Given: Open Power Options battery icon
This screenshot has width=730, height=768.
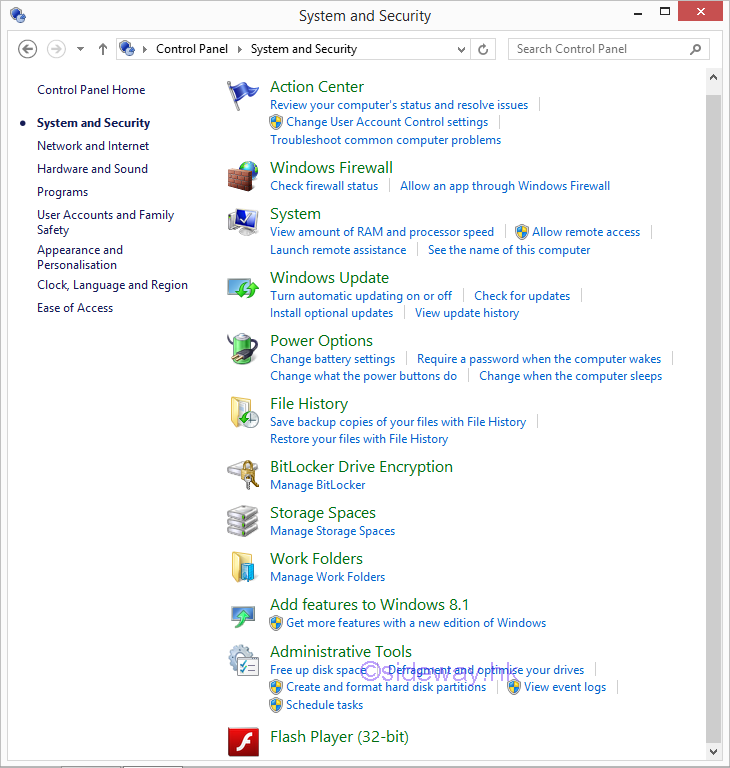Looking at the screenshot, I should pos(243,349).
